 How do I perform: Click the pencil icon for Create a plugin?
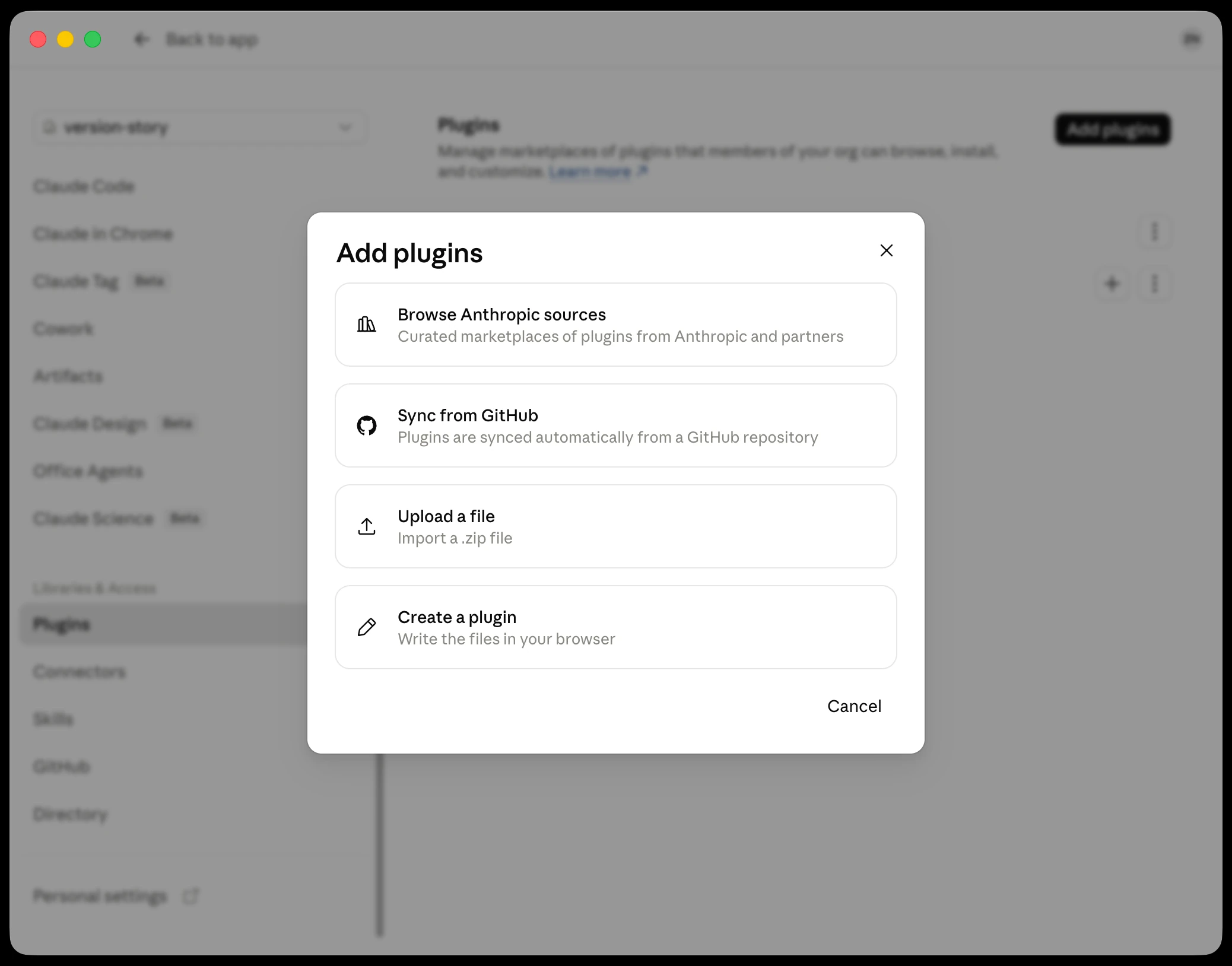(x=366, y=627)
